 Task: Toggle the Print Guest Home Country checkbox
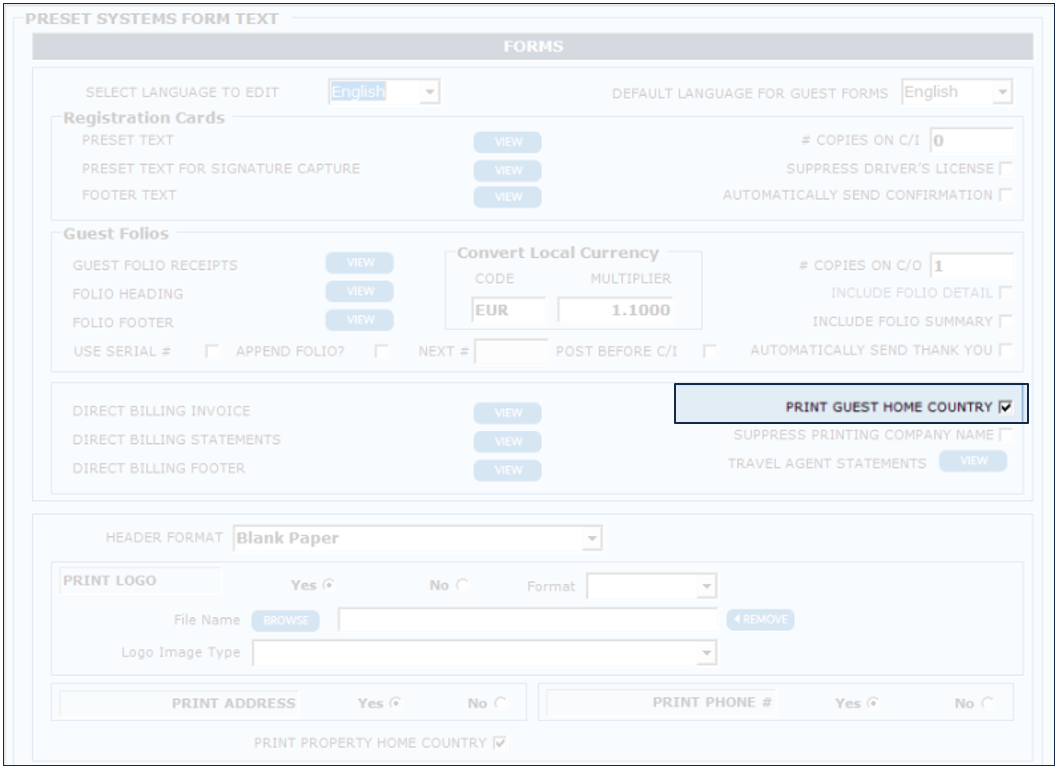pos(1005,407)
